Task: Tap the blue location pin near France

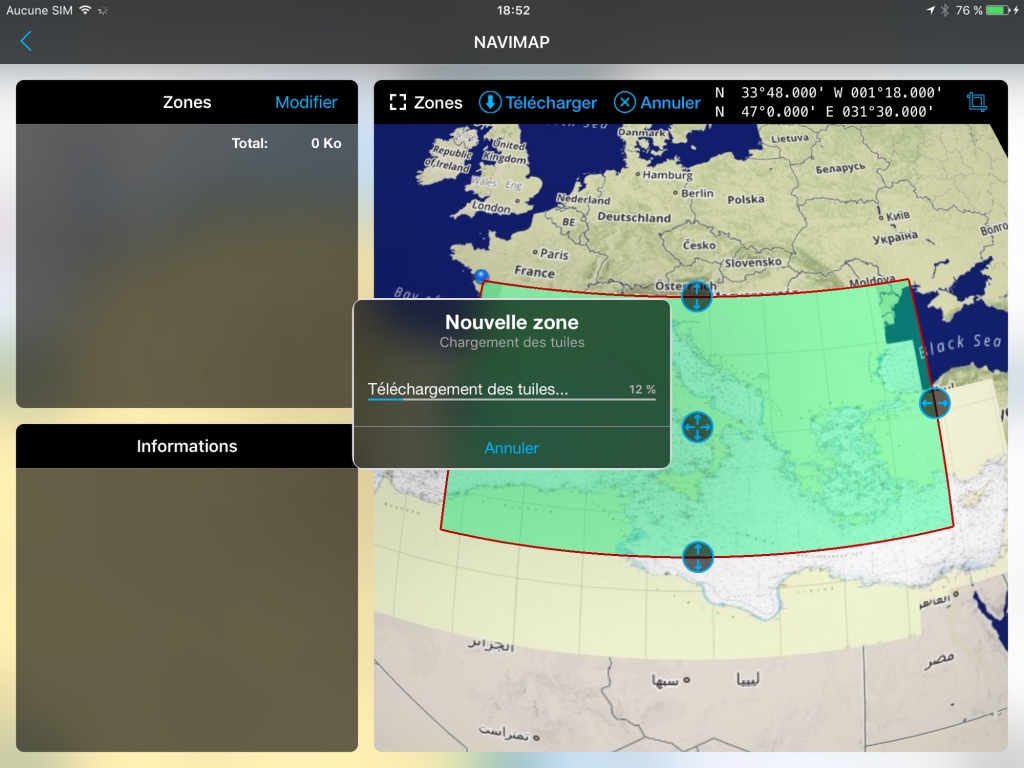Action: coord(481,276)
